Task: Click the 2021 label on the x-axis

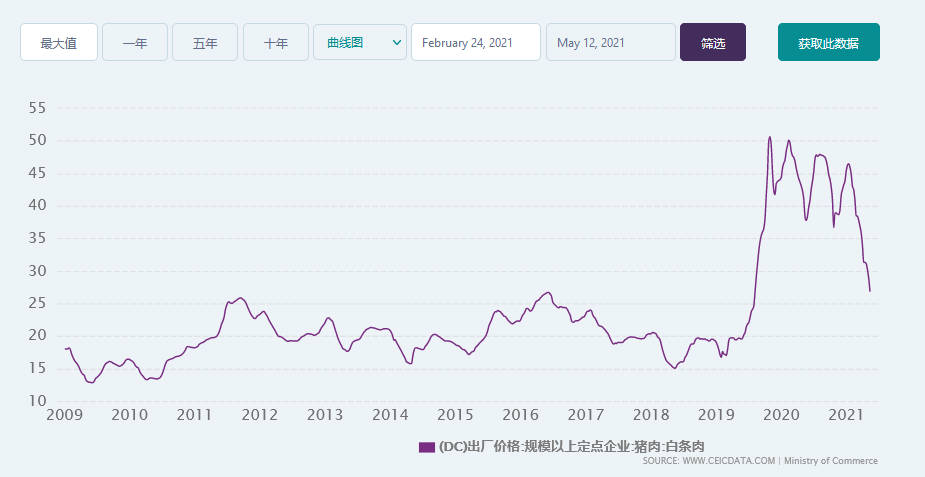Action: coord(846,415)
